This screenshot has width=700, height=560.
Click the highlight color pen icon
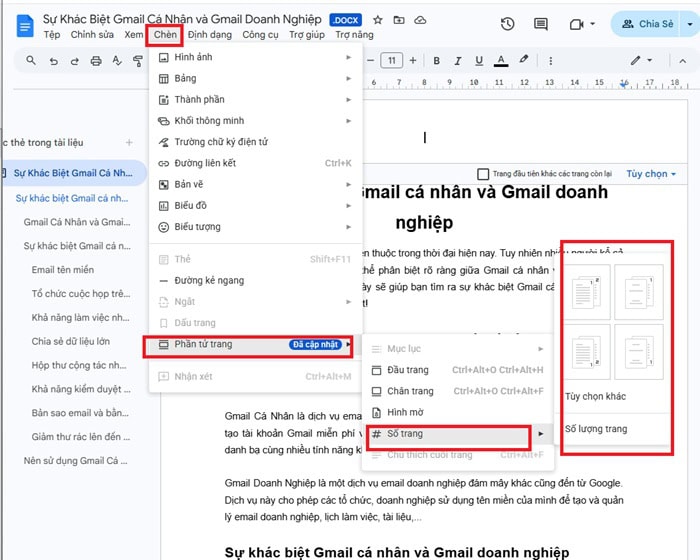pyautogui.click(x=523, y=61)
